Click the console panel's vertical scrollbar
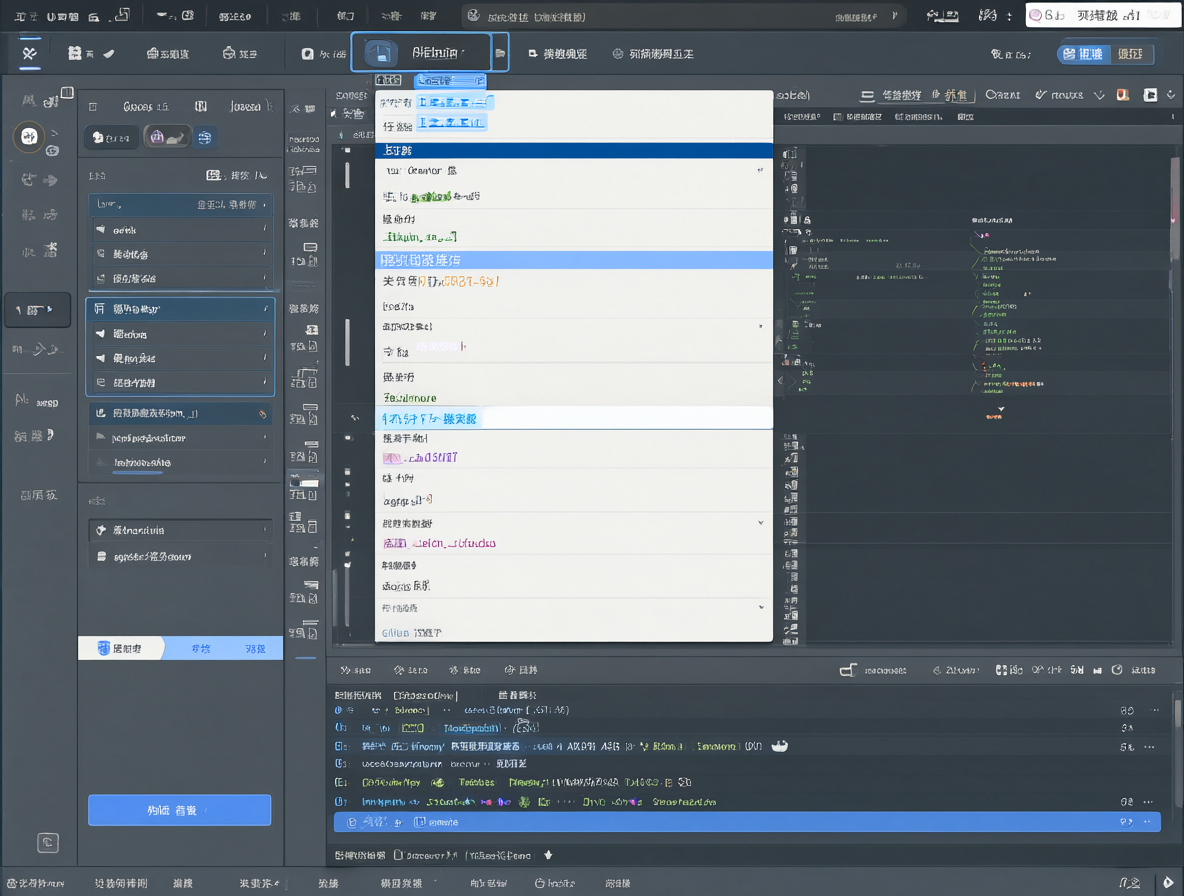 [1177, 713]
